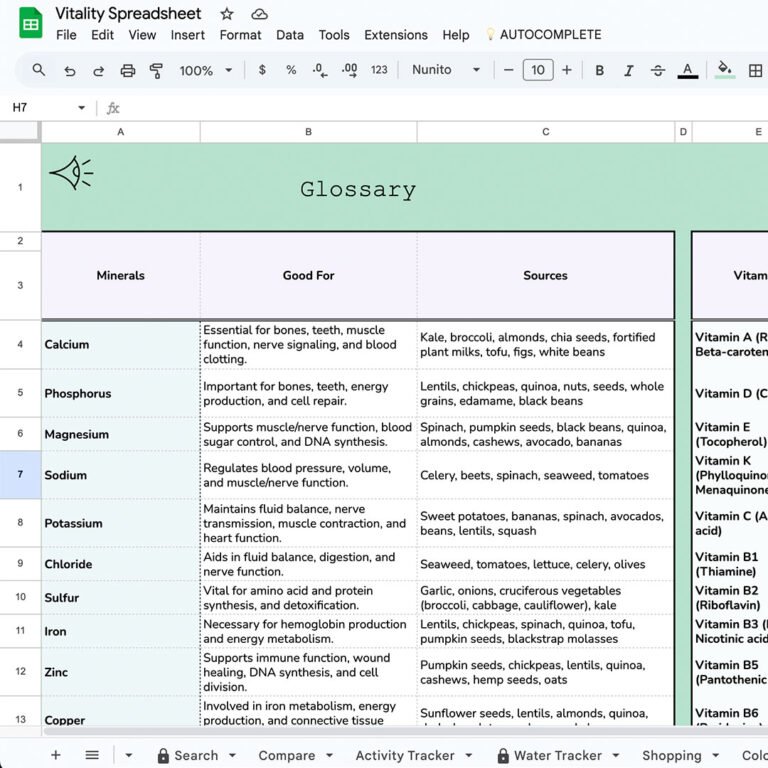Open the Help menu

pyautogui.click(x=456, y=35)
